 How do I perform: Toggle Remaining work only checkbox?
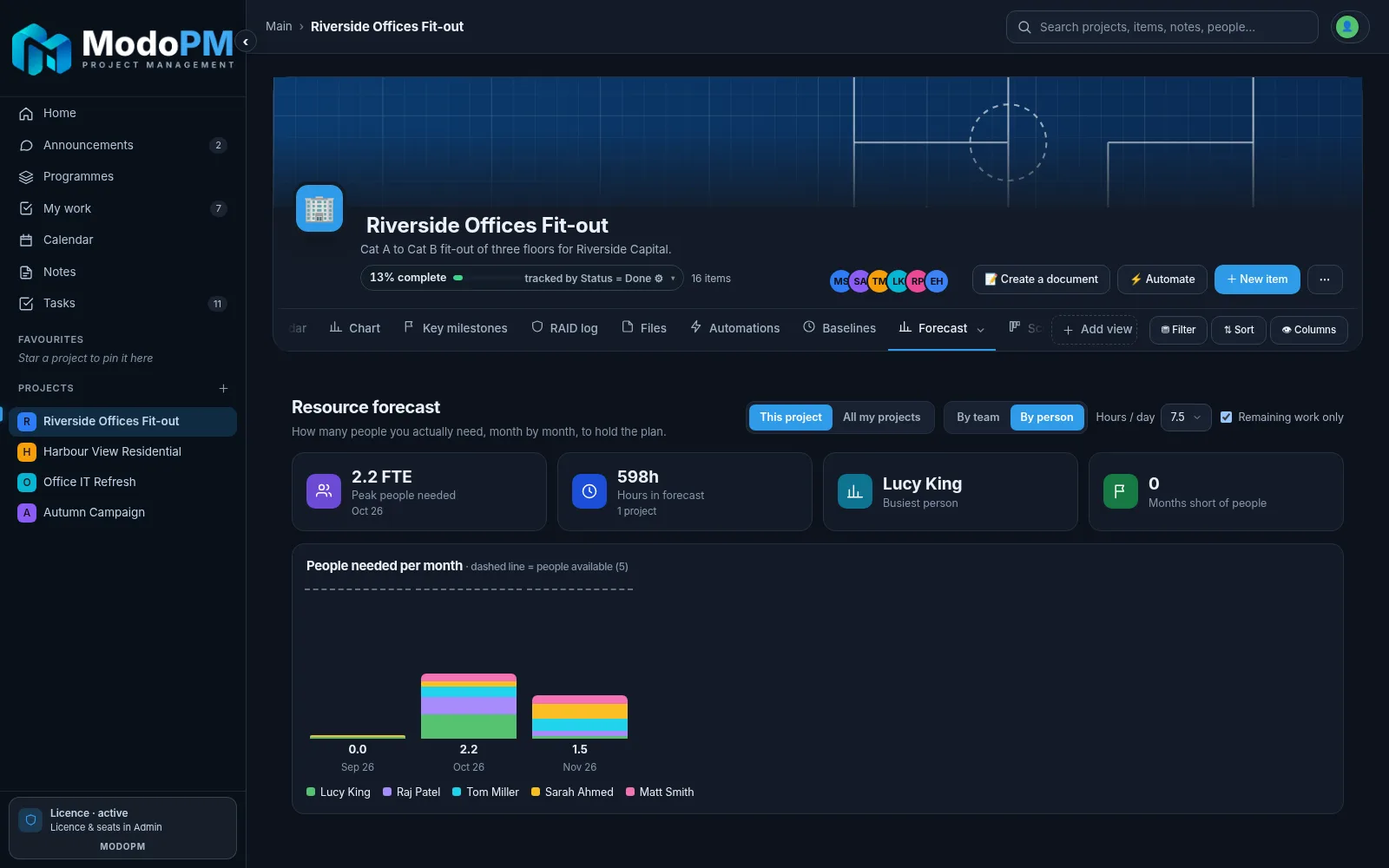click(x=1226, y=418)
